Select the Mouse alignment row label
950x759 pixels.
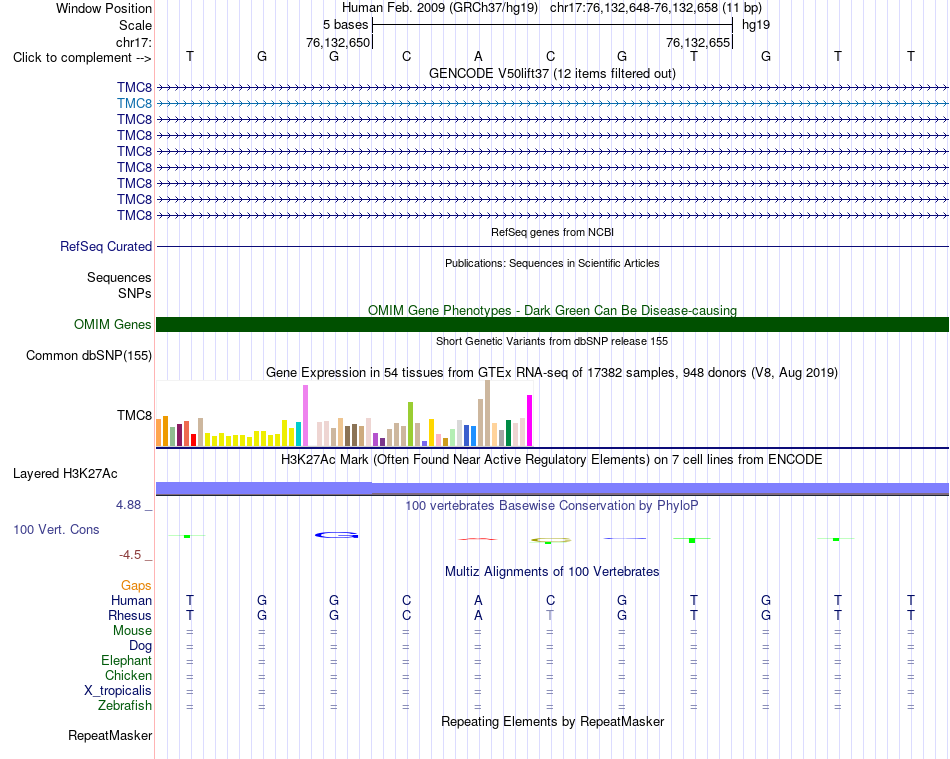click(x=132, y=631)
